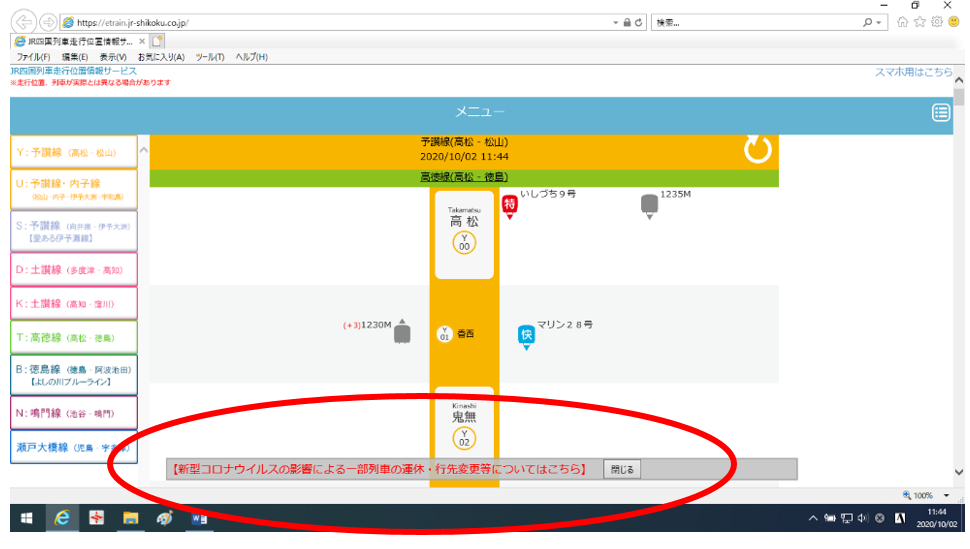Open the 編集(E) menu
Screen dimensions: 970x549
[x=75, y=57]
